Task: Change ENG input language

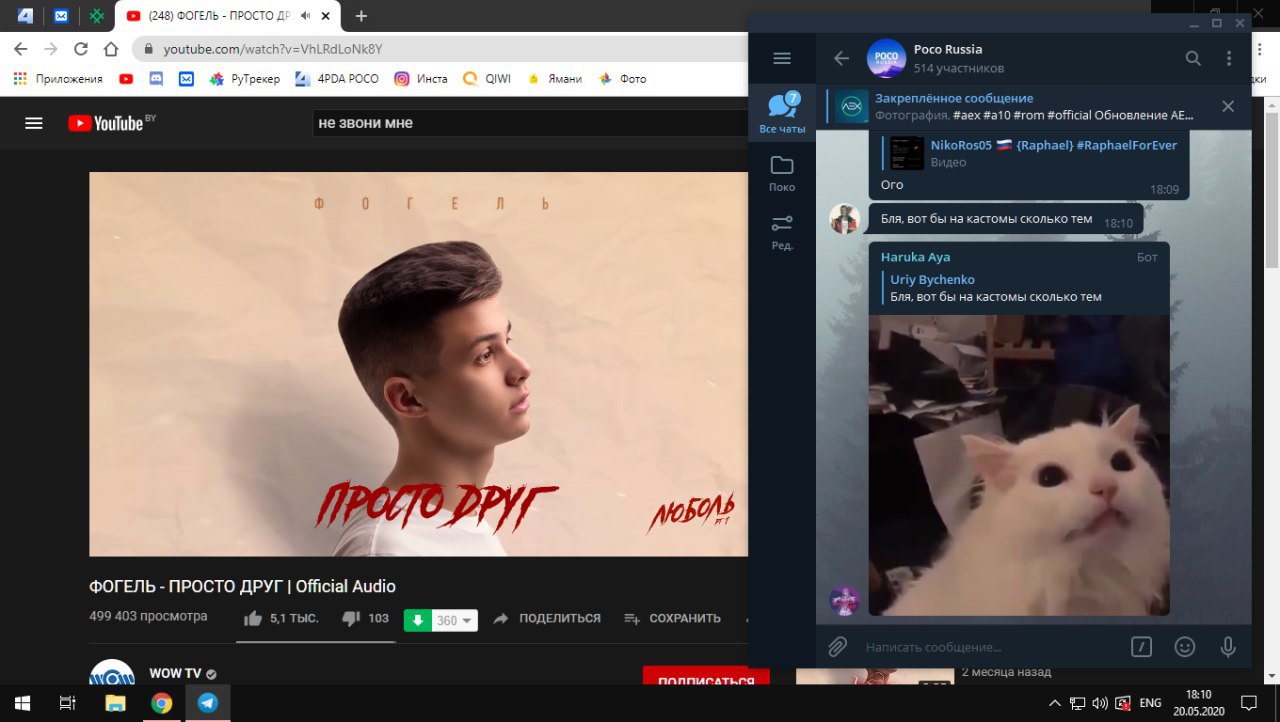Action: [1151, 703]
